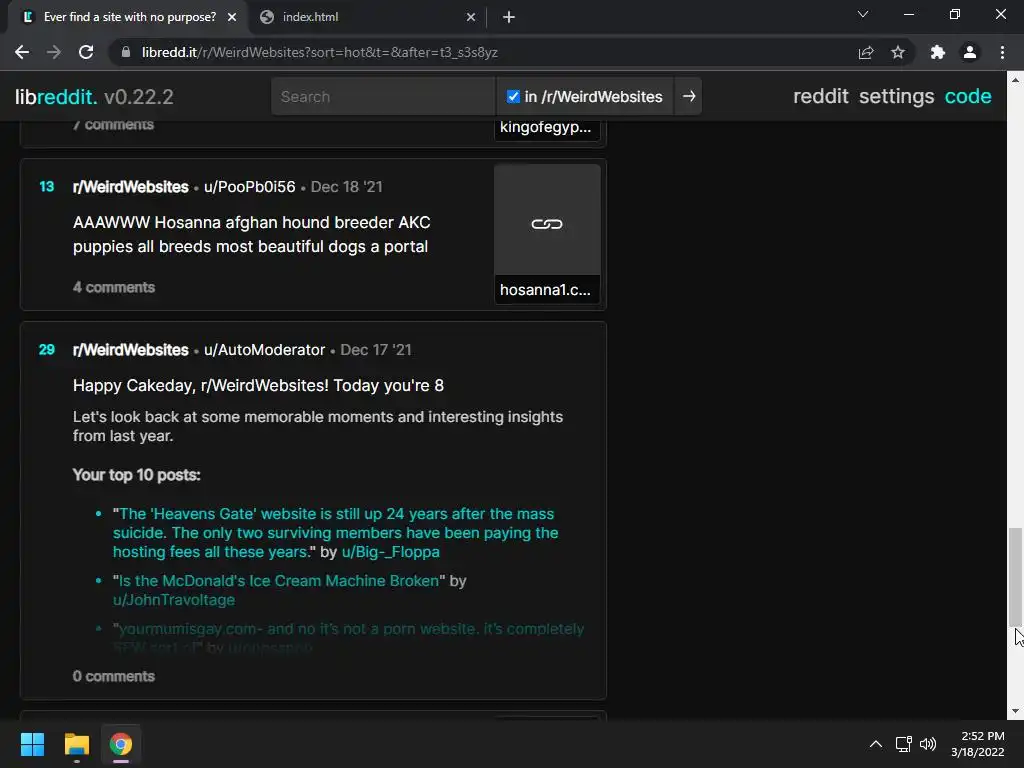The width and height of the screenshot is (1024, 768).
Task: Click the 'Your top 10 posts:' heading
Action: click(x=136, y=475)
